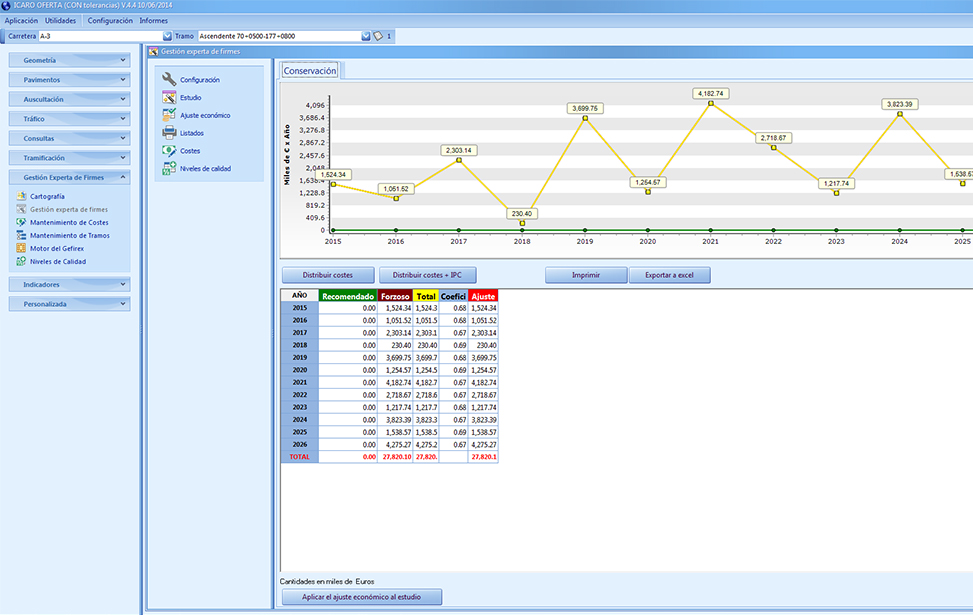Expand the Tramificación section

(70, 158)
